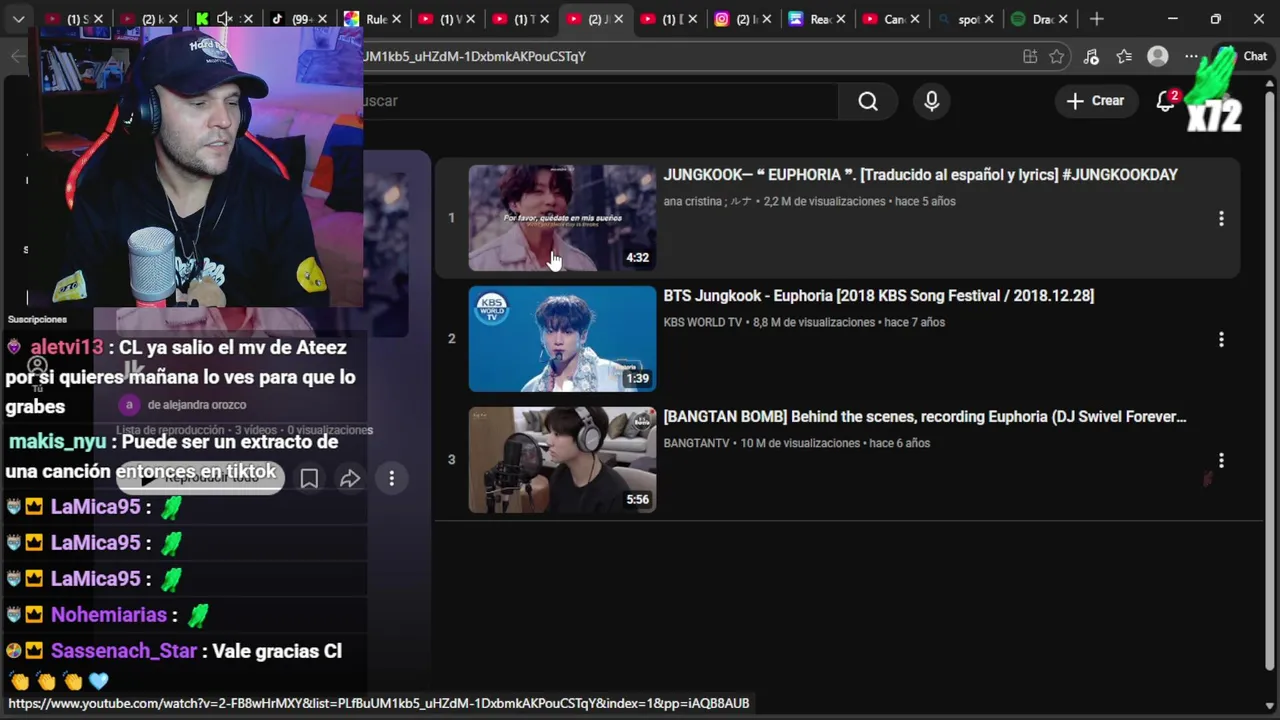Viewport: 1280px width, 720px height.
Task: Open title 'JUNGKOOK— EUPHORIA [Traducido al español y lyrics]'
Action: point(920,175)
